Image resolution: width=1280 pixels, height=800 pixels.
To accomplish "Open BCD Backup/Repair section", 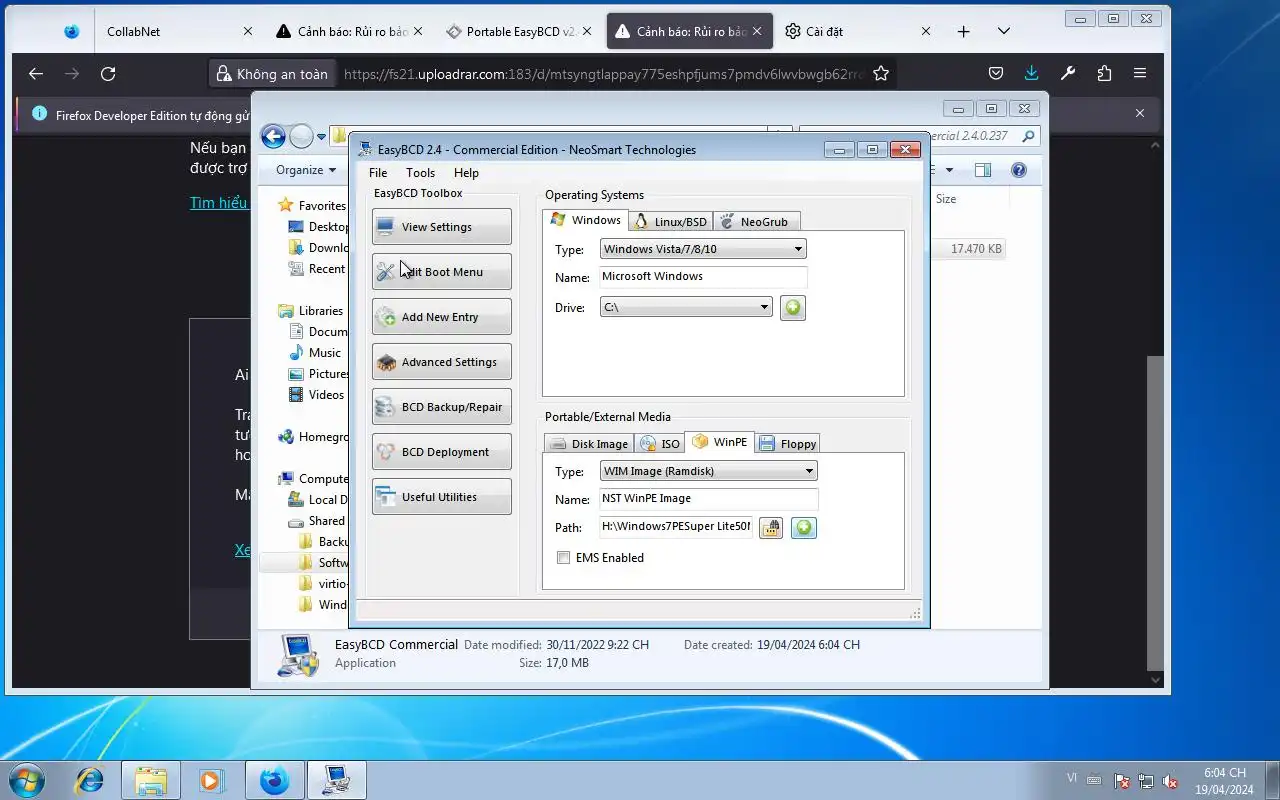I will click(441, 407).
